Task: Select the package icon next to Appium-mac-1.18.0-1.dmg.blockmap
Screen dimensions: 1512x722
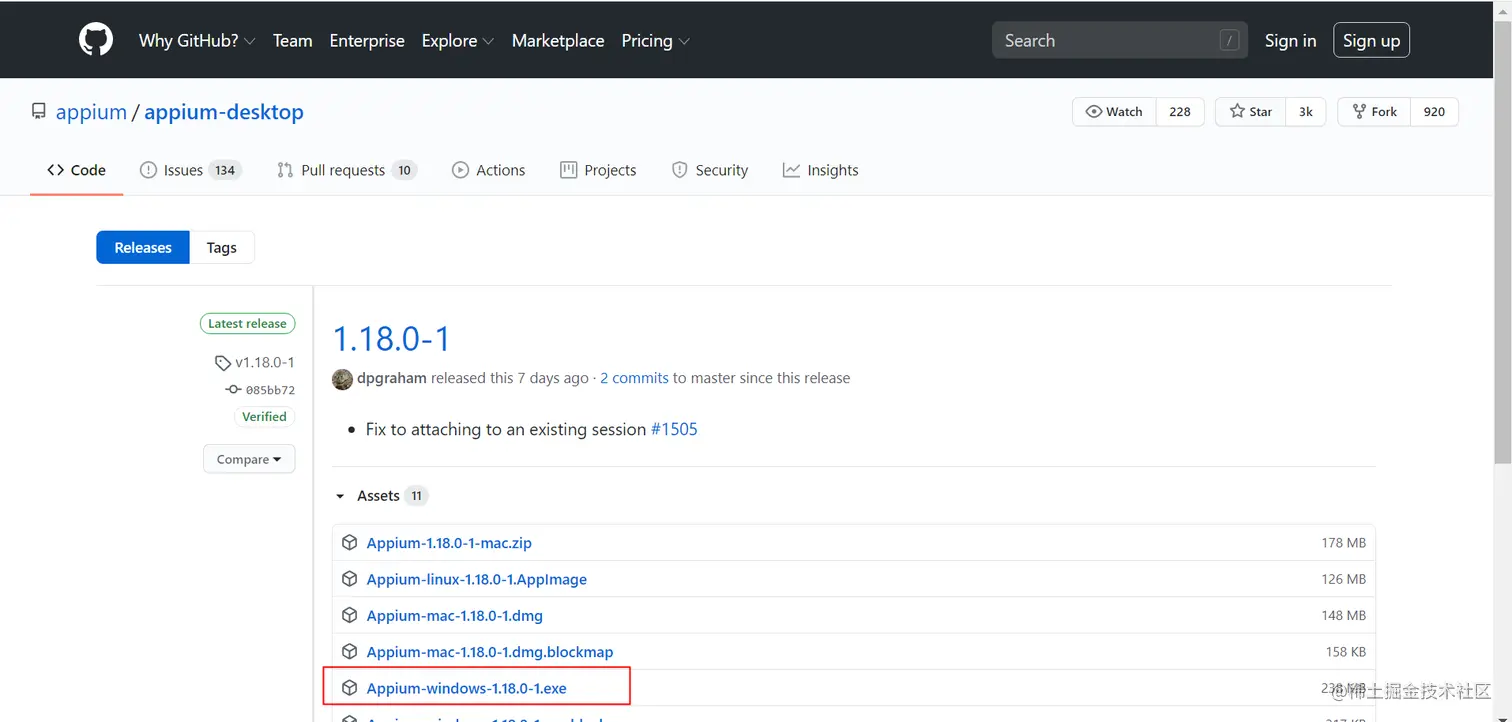Action: (x=349, y=652)
